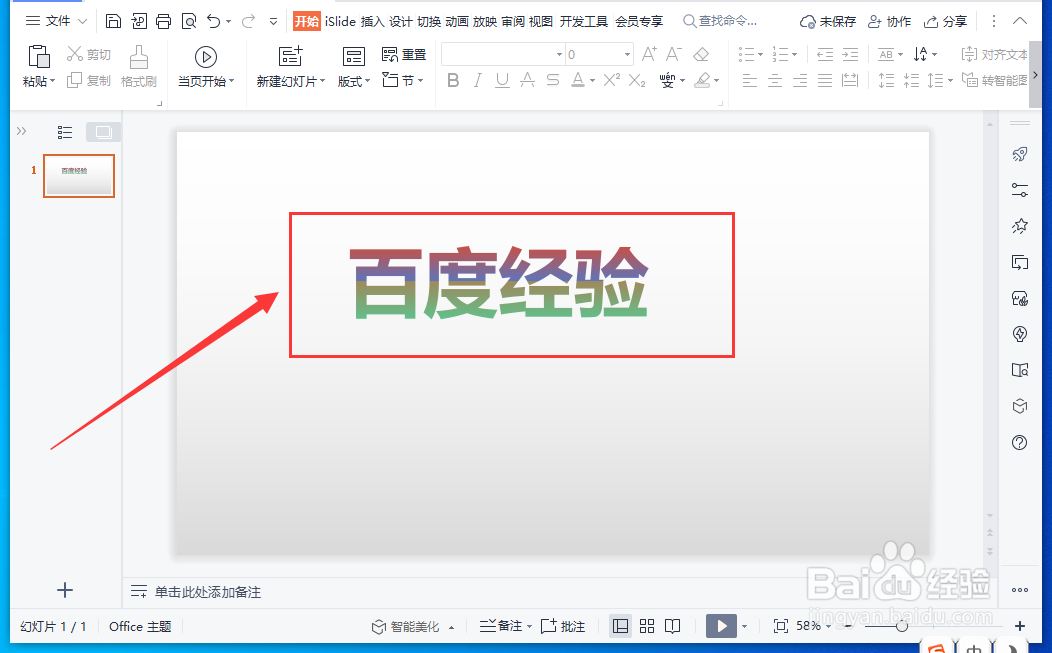Select the Format Painter brush

tap(139, 57)
